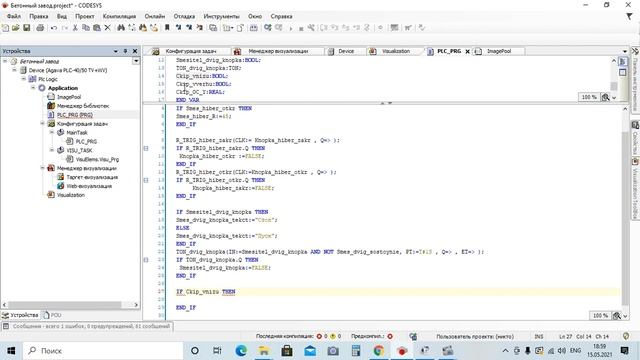Open the Проект menu
Viewport: 640px width, 360px height.
tap(84, 16)
